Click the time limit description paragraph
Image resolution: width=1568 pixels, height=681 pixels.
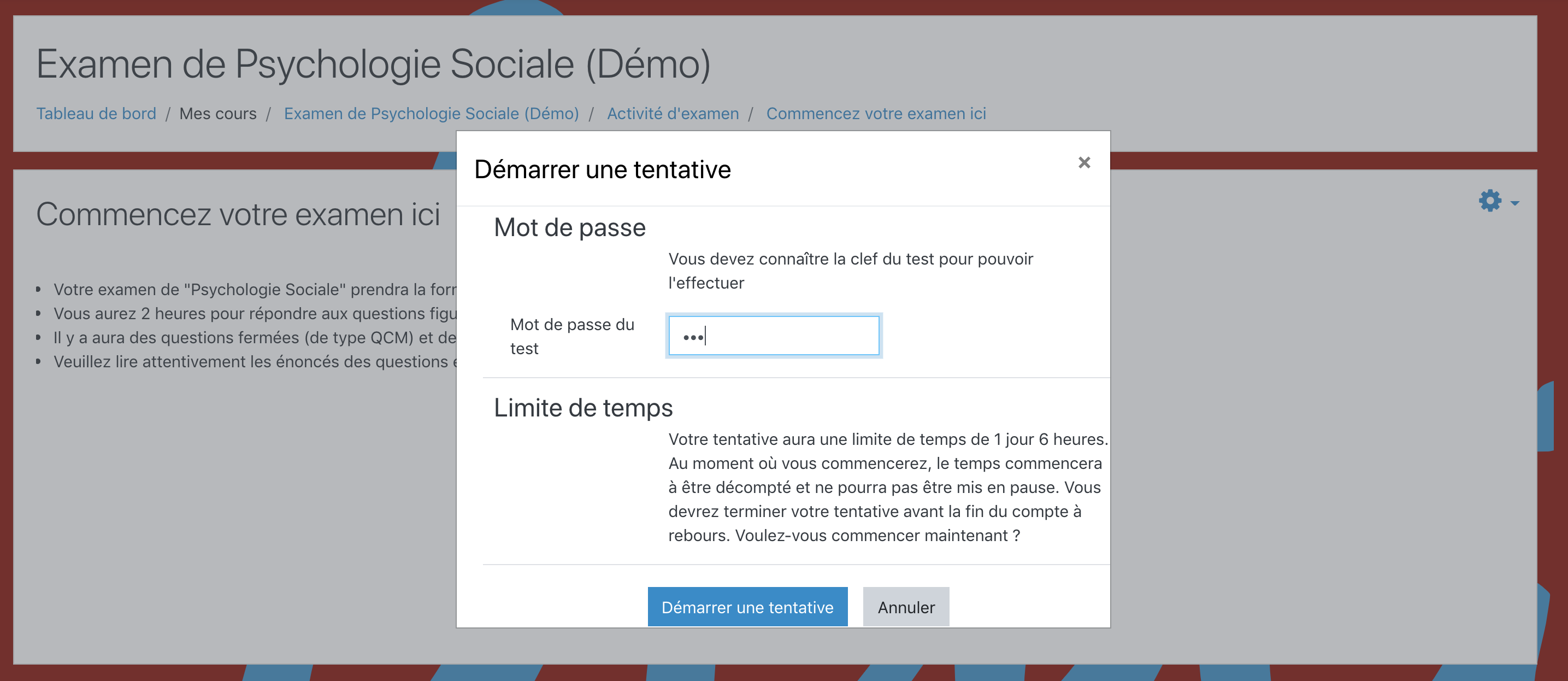click(887, 488)
